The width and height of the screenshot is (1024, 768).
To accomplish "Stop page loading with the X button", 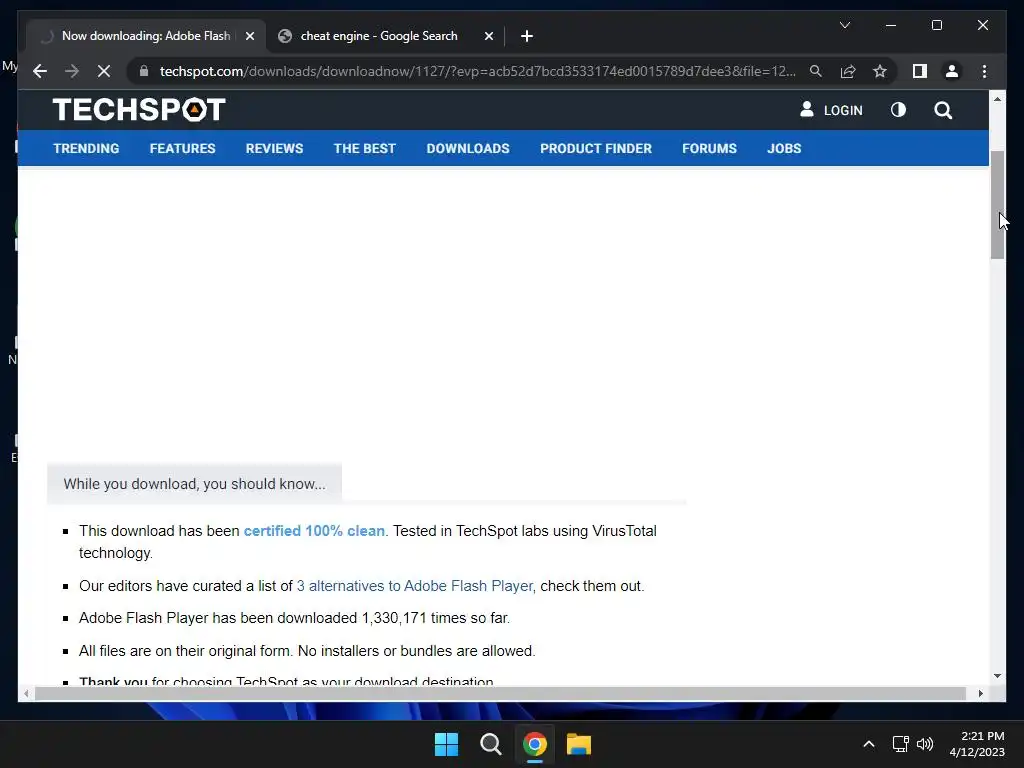I will tap(104, 71).
